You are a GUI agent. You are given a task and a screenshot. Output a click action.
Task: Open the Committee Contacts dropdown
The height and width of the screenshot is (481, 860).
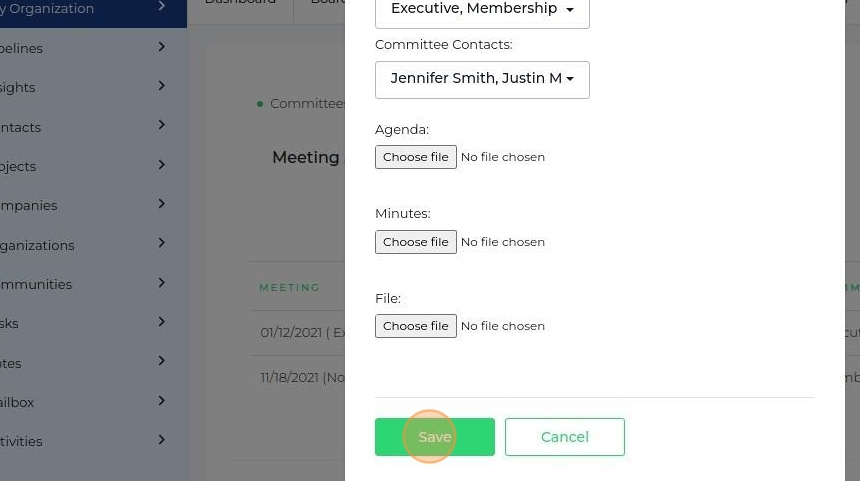pos(482,79)
